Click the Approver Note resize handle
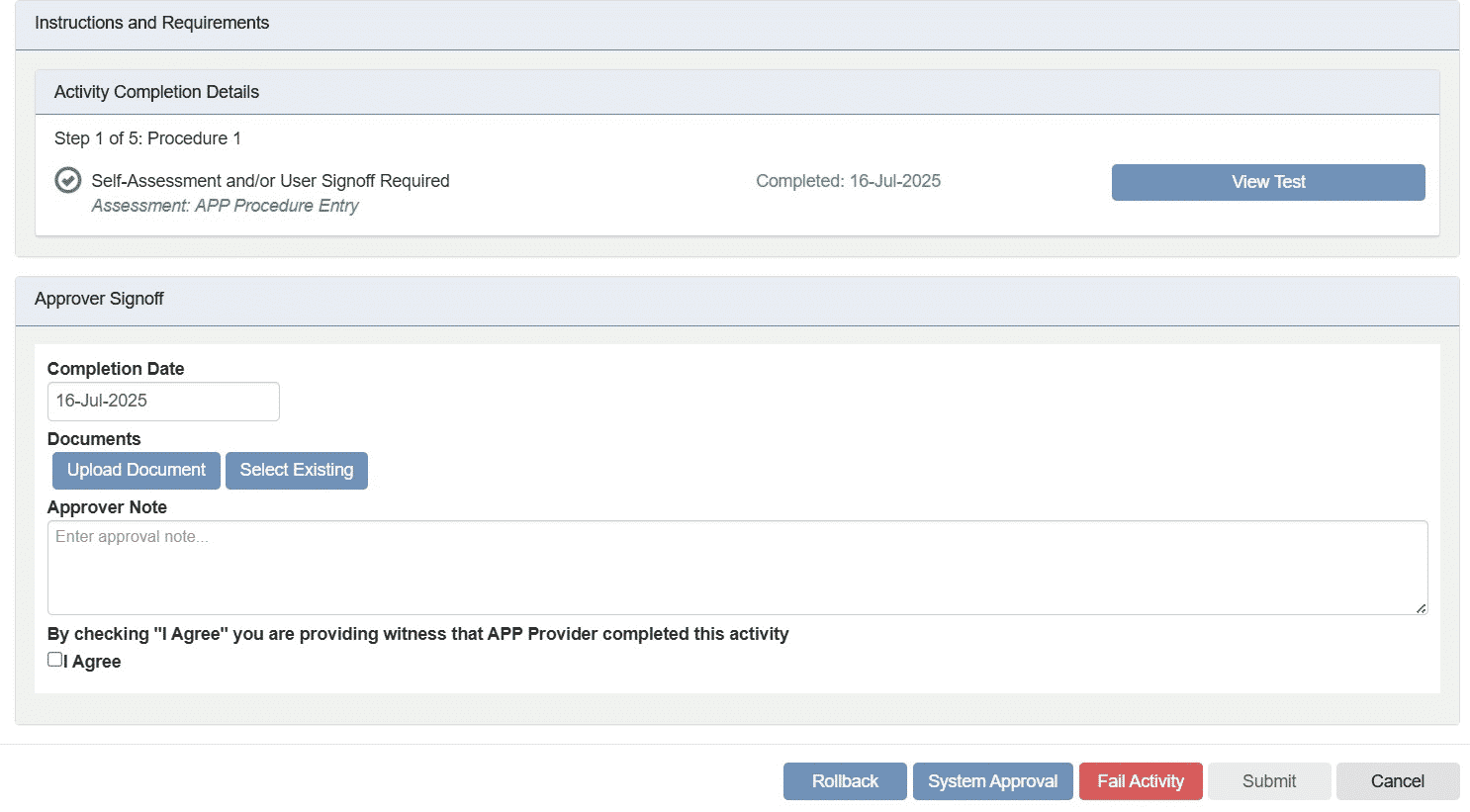This screenshot has height=812, width=1470. coord(1421,608)
